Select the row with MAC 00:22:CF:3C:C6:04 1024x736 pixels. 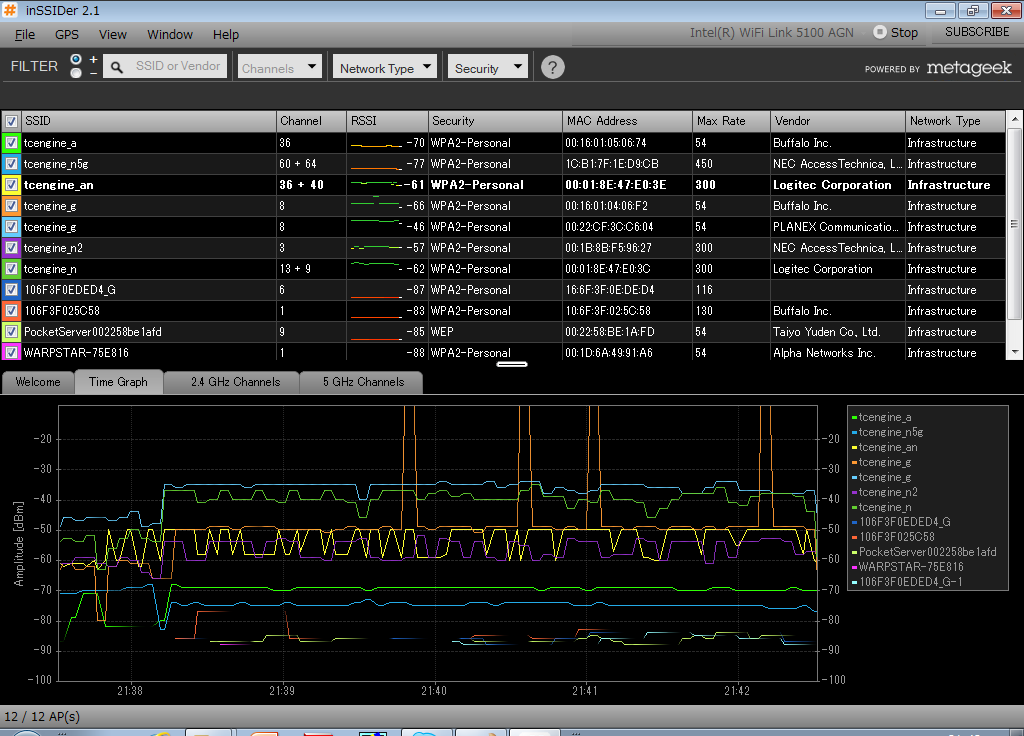point(503,227)
